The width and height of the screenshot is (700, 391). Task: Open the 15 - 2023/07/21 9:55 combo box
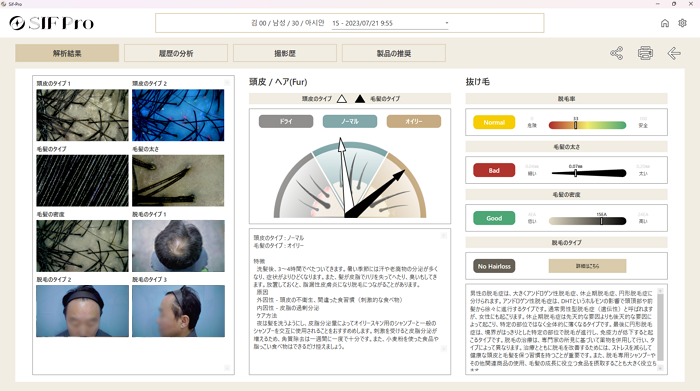[390, 23]
